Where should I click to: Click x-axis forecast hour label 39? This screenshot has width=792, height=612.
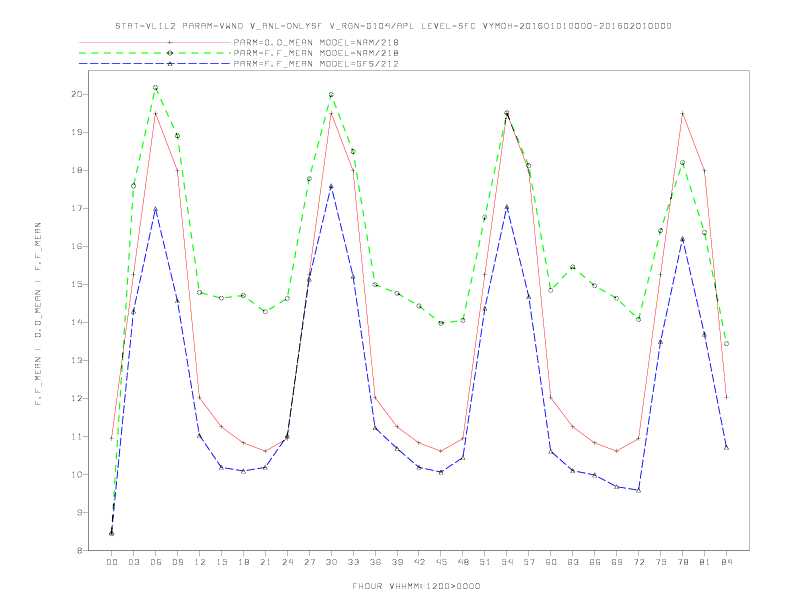click(x=397, y=562)
